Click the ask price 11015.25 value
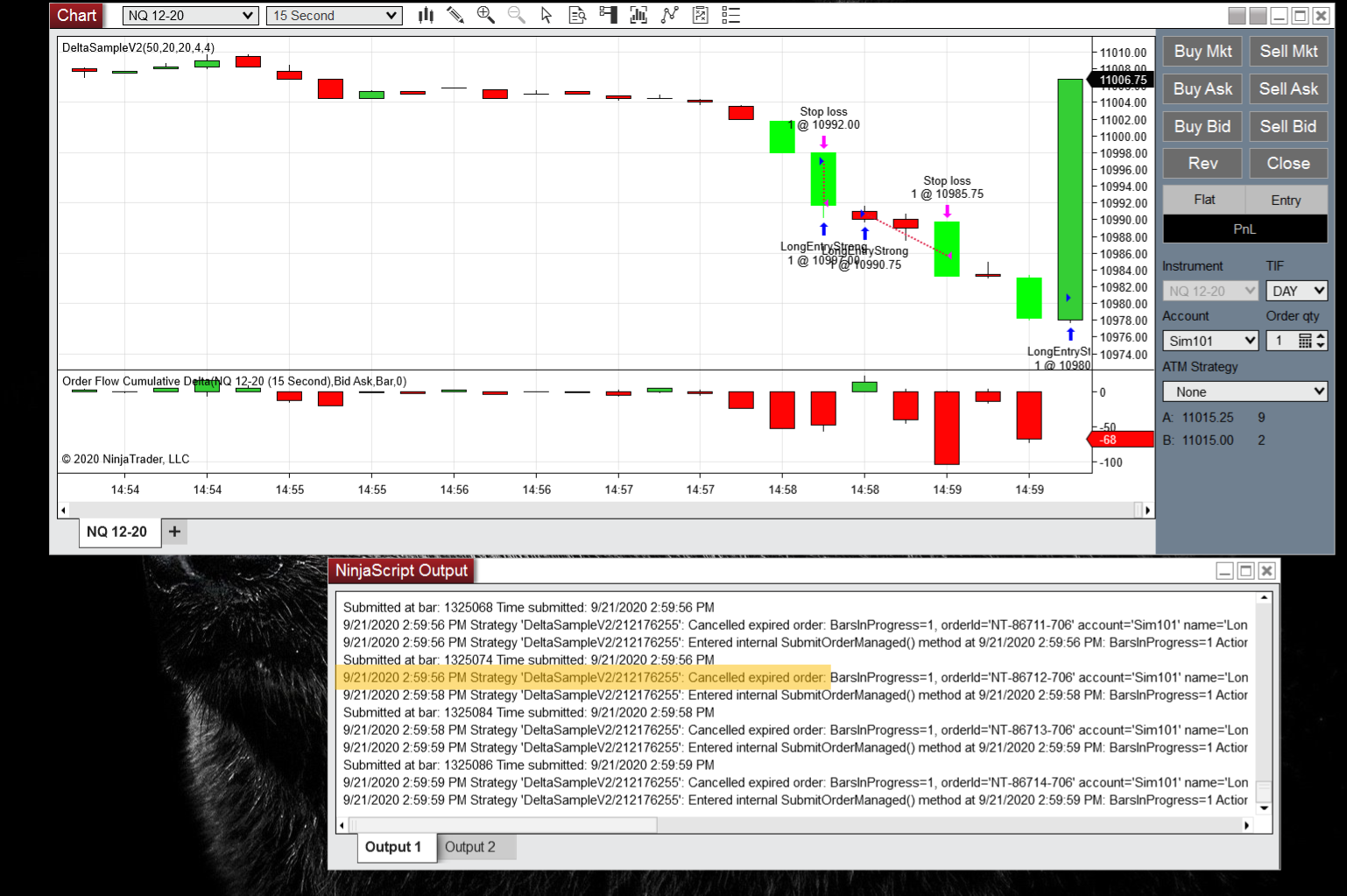The height and width of the screenshot is (896, 1347). (1208, 418)
